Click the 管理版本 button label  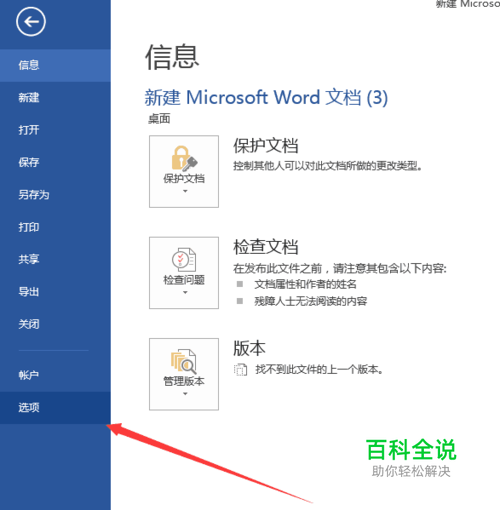184,381
